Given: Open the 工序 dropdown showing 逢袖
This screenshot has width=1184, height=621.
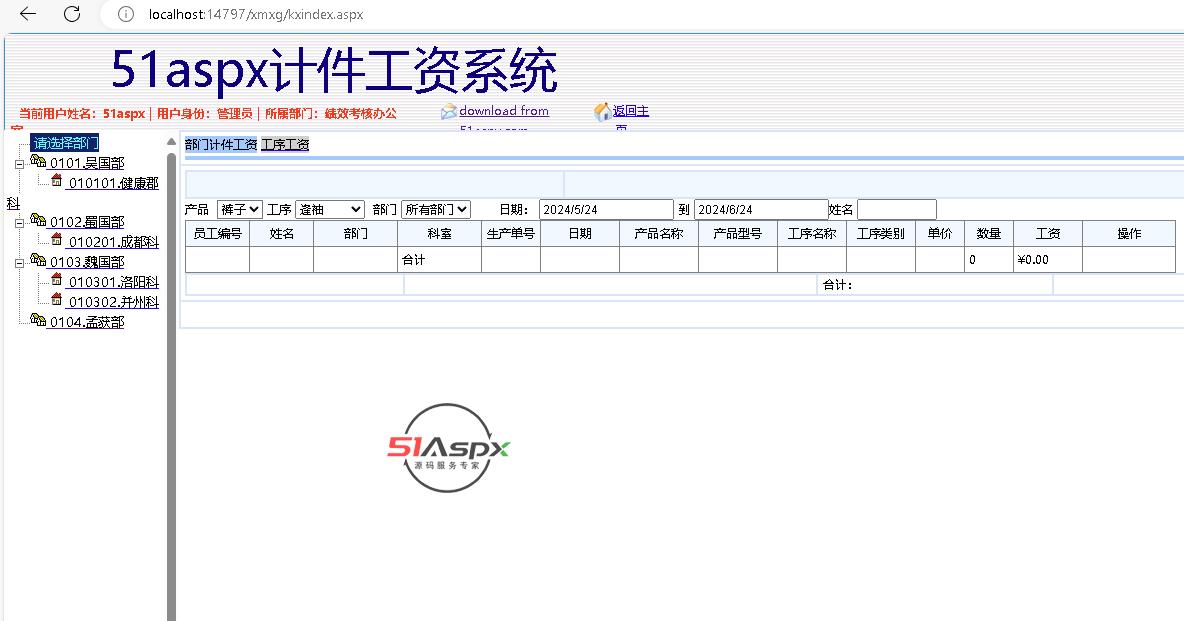Looking at the screenshot, I should click(330, 209).
